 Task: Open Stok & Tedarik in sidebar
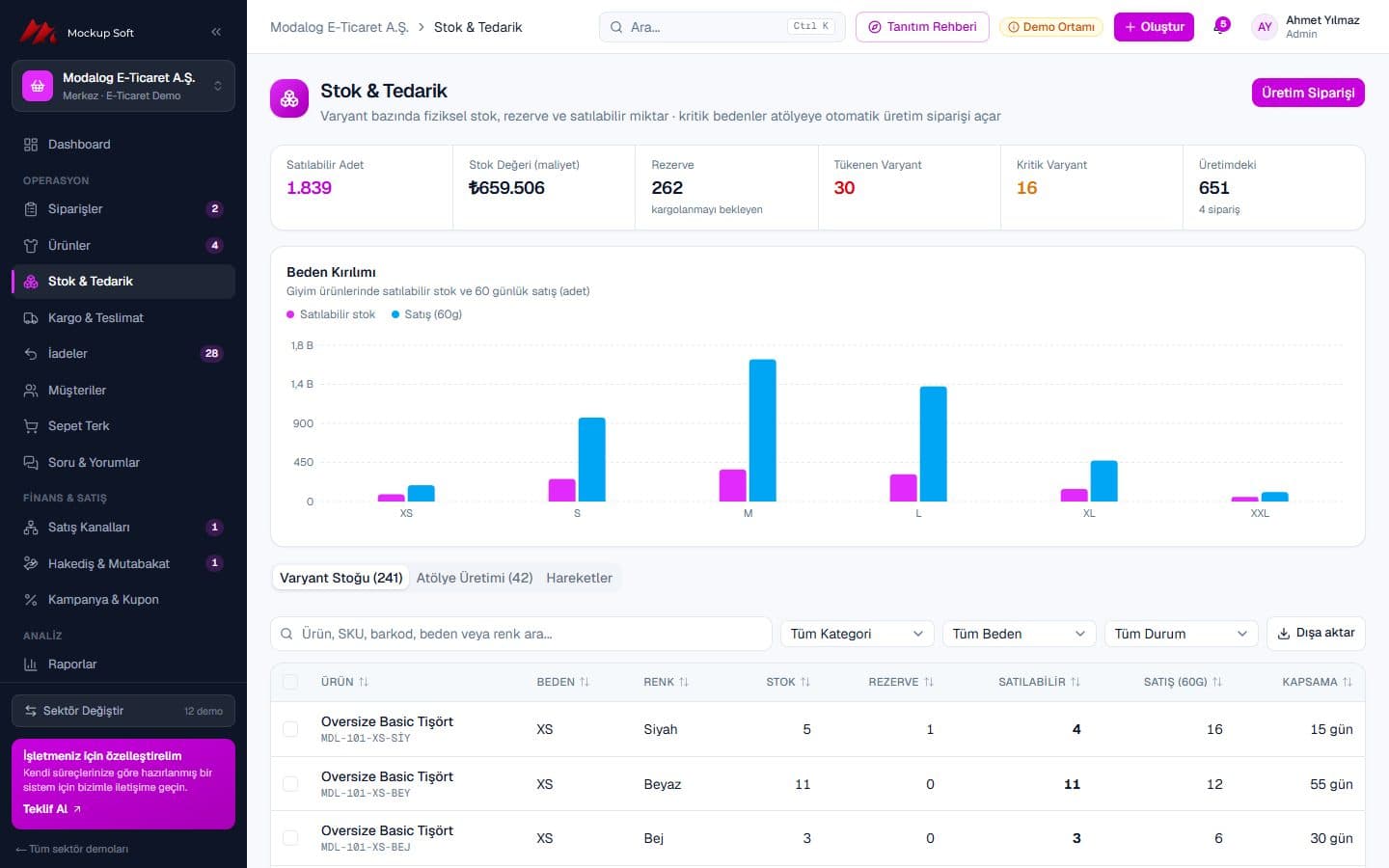pos(123,282)
